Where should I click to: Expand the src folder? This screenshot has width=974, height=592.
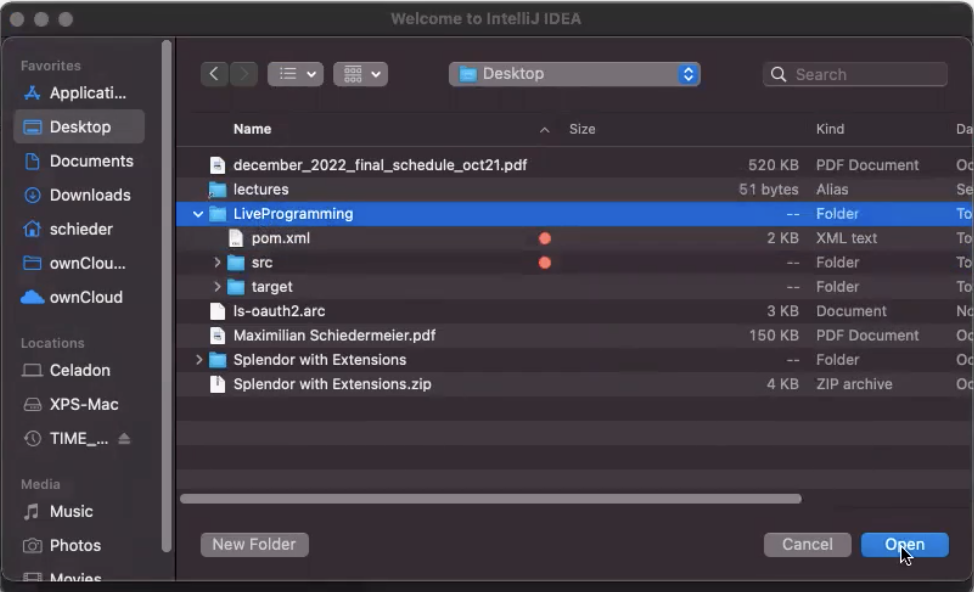click(217, 262)
